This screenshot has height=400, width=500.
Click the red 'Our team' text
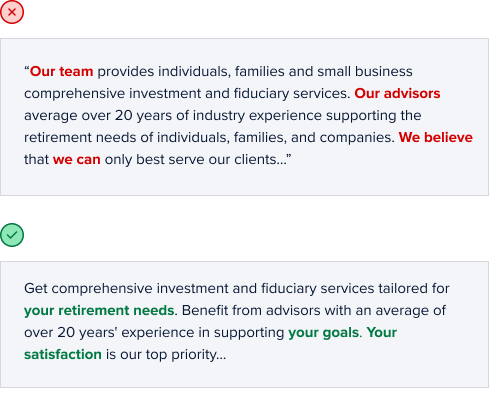click(x=61, y=71)
